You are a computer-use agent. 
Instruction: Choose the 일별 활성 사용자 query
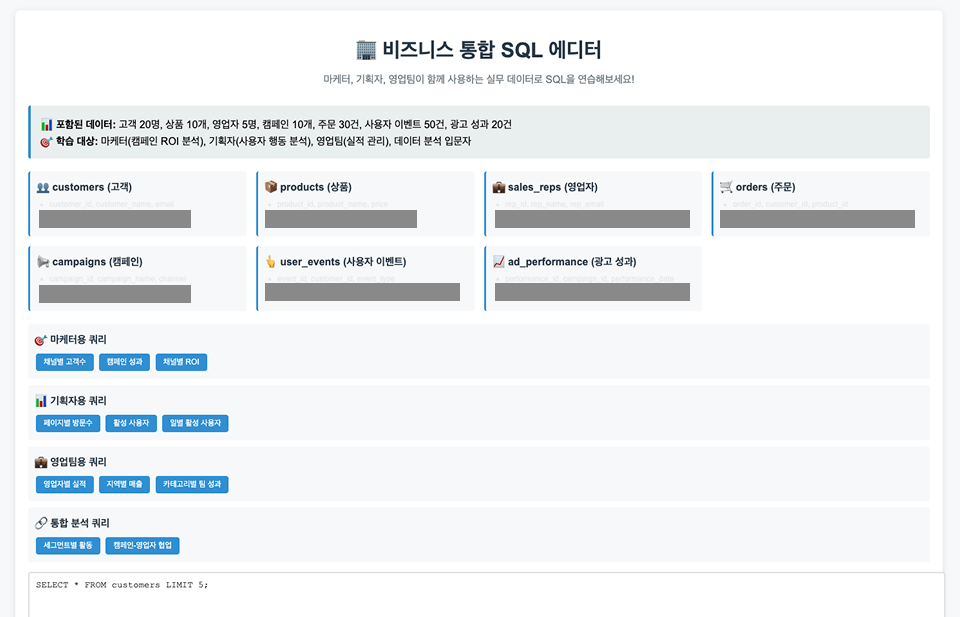pyautogui.click(x=195, y=423)
